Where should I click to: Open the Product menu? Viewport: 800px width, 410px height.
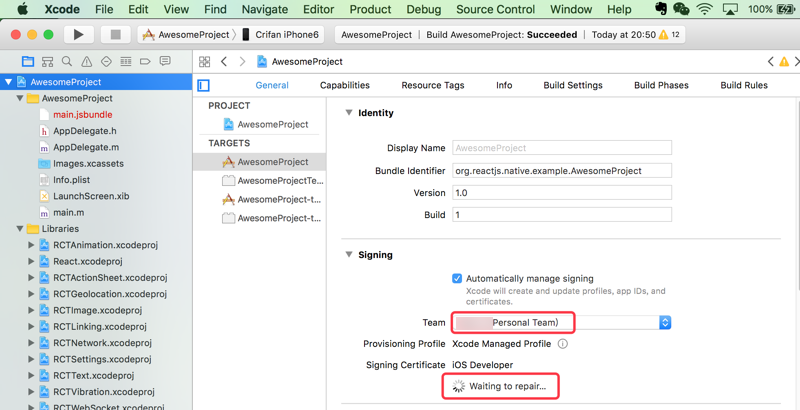pyautogui.click(x=370, y=9)
